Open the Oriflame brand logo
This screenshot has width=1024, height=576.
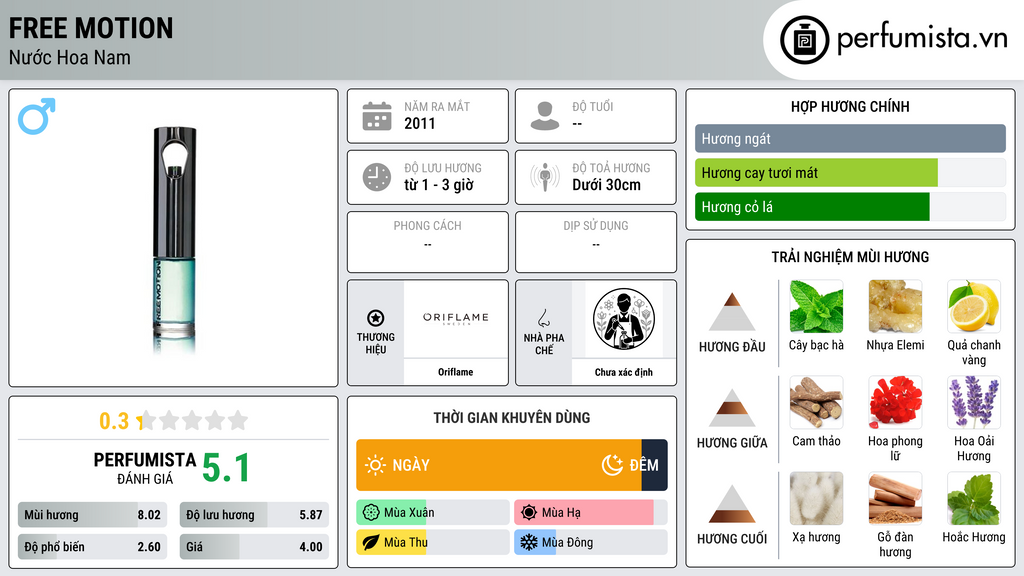coord(456,319)
